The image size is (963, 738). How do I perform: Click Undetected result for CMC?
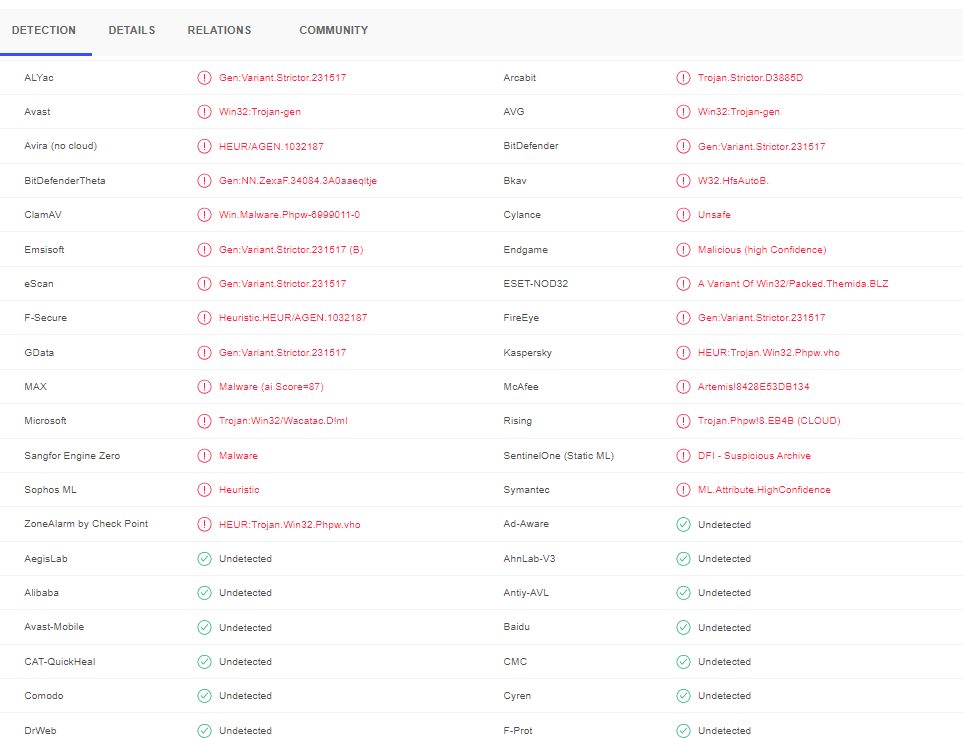click(724, 662)
